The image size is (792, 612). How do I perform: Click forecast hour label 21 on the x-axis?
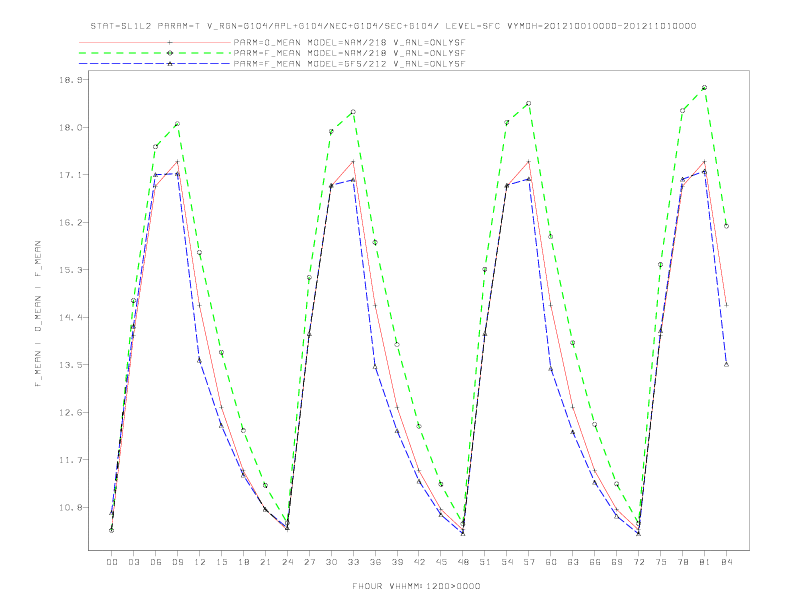[x=265, y=562]
